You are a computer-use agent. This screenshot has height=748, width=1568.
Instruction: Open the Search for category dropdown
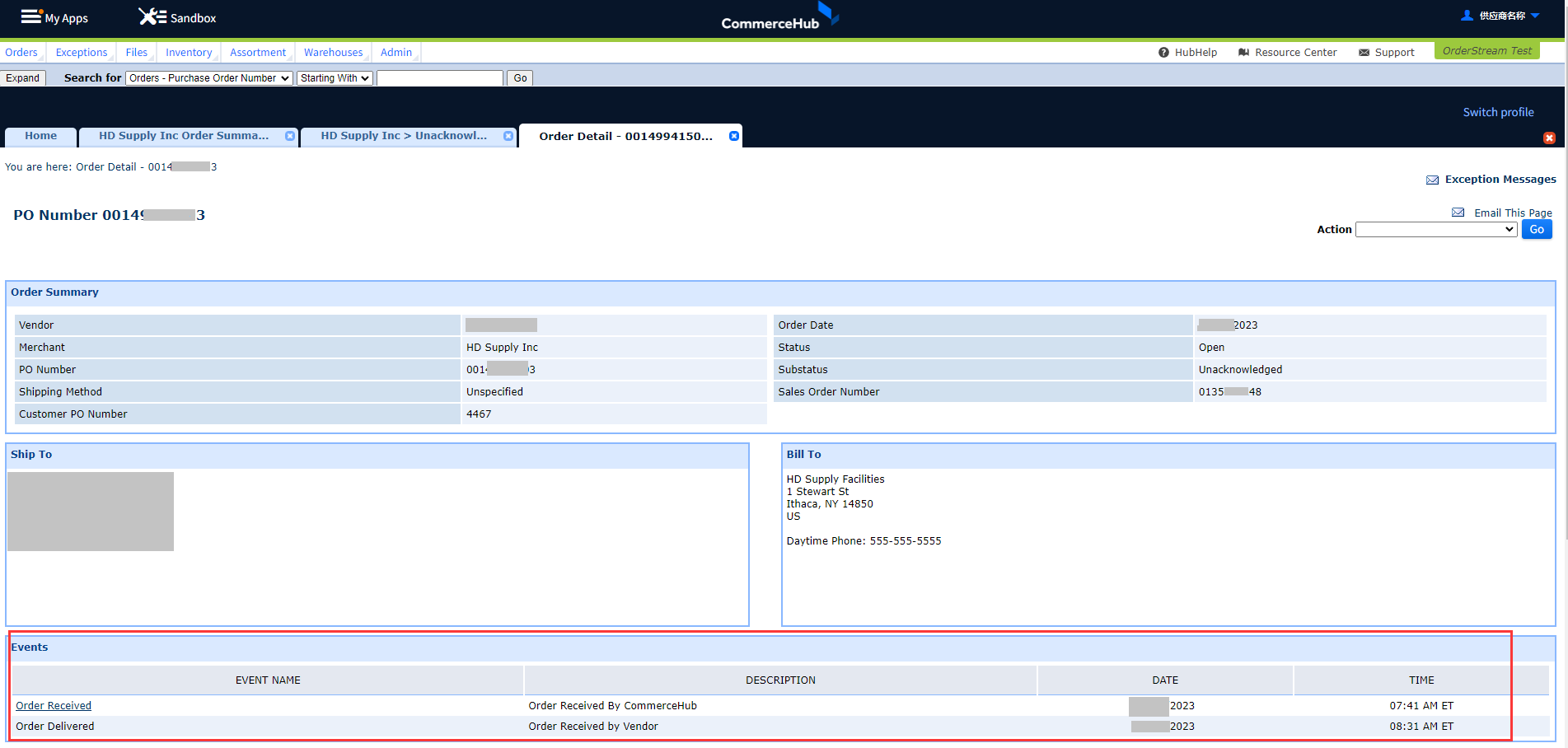(x=209, y=78)
